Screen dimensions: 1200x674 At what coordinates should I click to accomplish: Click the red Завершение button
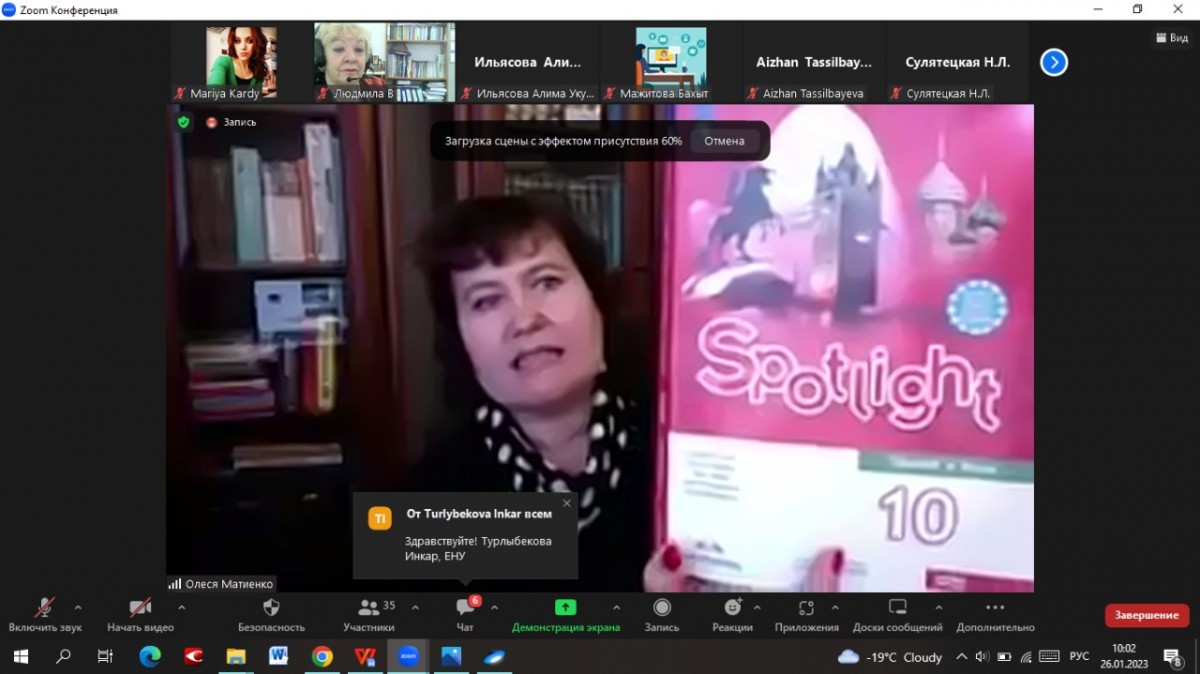(1146, 615)
